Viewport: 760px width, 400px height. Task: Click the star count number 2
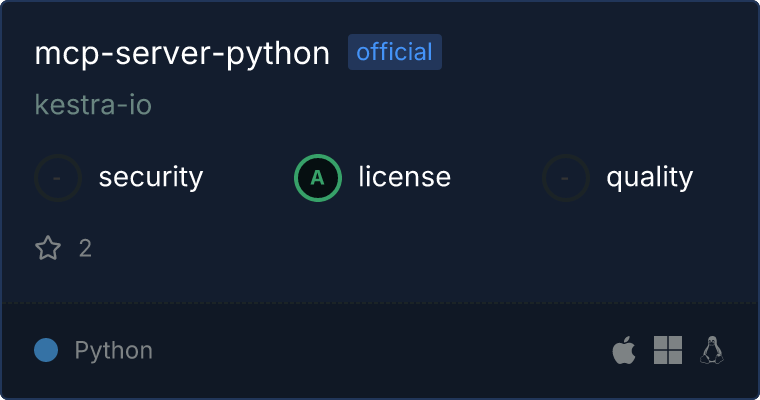[x=85, y=248]
